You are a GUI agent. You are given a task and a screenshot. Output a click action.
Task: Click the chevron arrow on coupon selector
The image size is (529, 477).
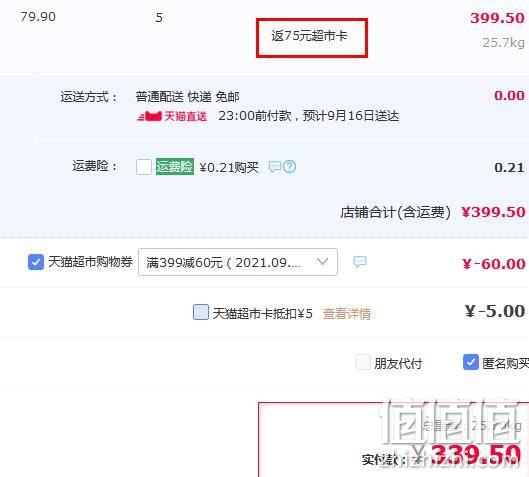[x=323, y=261]
